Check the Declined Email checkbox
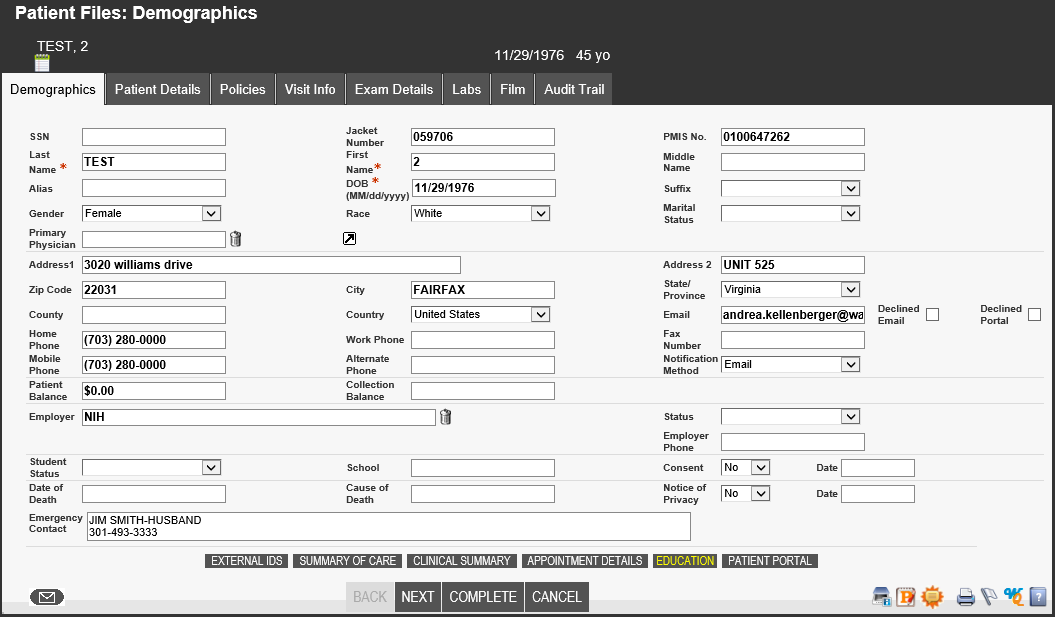1055x617 pixels. click(933, 314)
